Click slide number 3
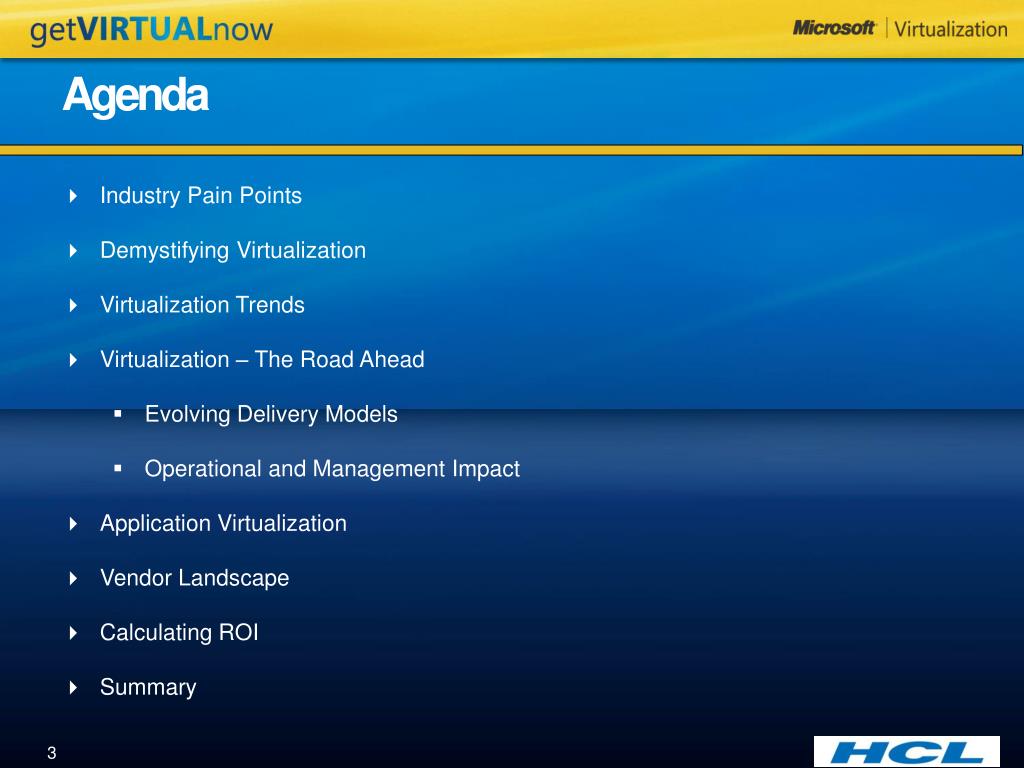 click(52, 753)
